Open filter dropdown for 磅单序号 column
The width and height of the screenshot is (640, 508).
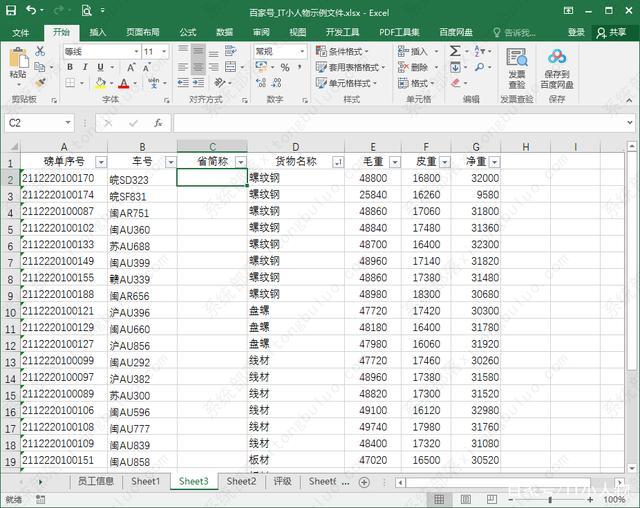[101, 162]
